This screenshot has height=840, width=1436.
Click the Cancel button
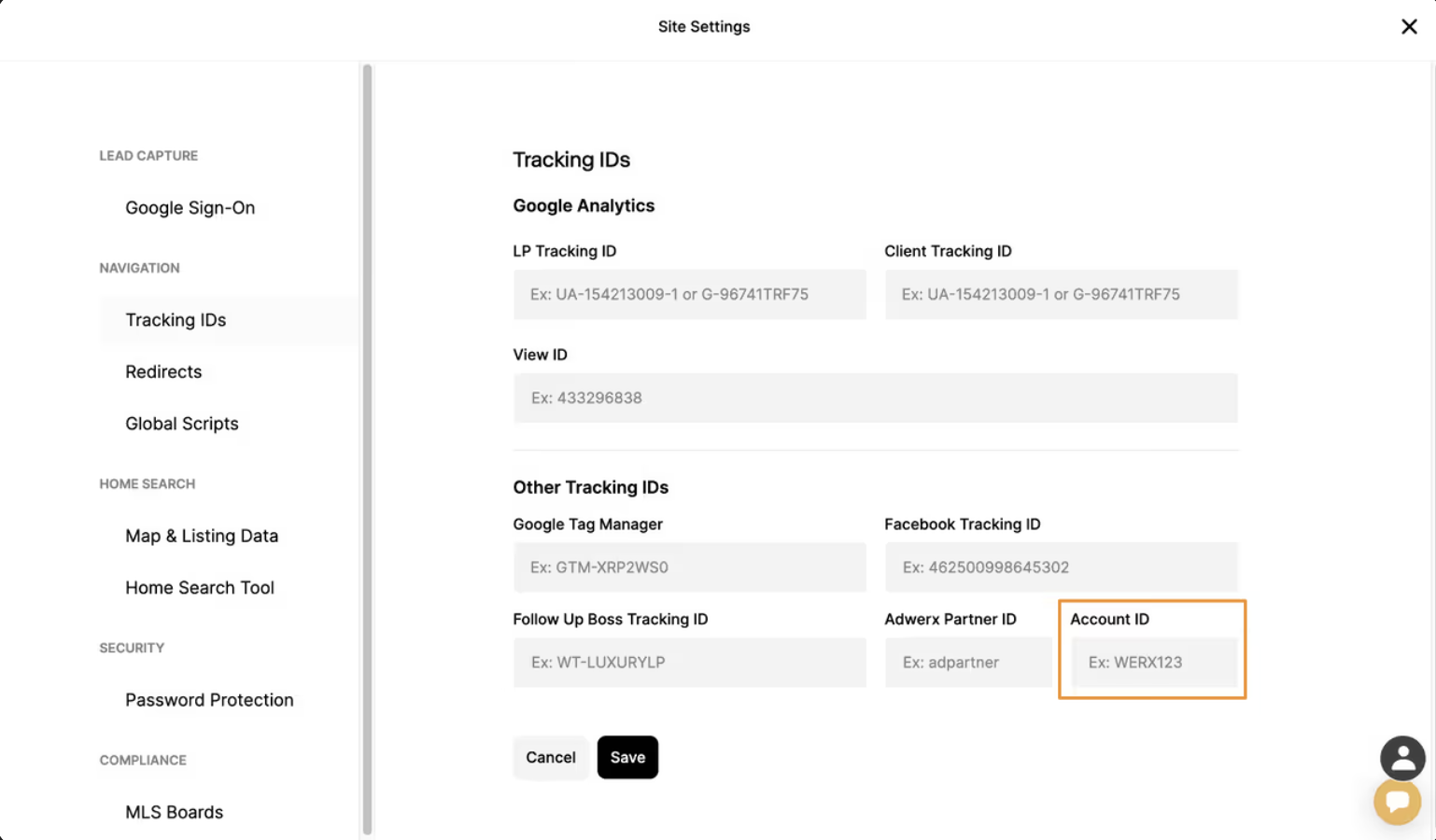click(550, 758)
